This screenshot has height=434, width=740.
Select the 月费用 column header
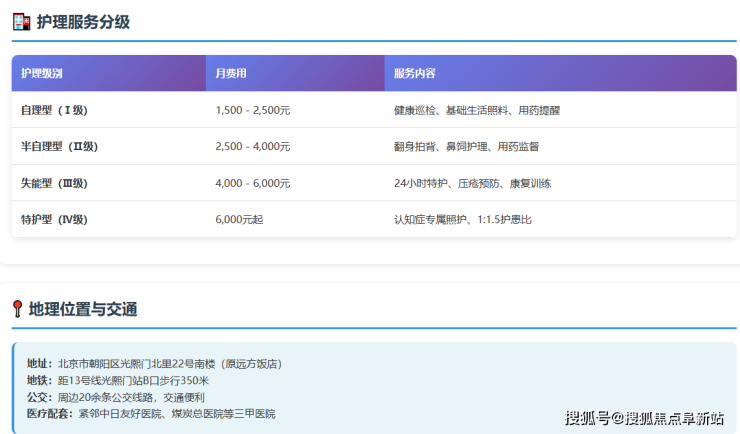click(231, 74)
